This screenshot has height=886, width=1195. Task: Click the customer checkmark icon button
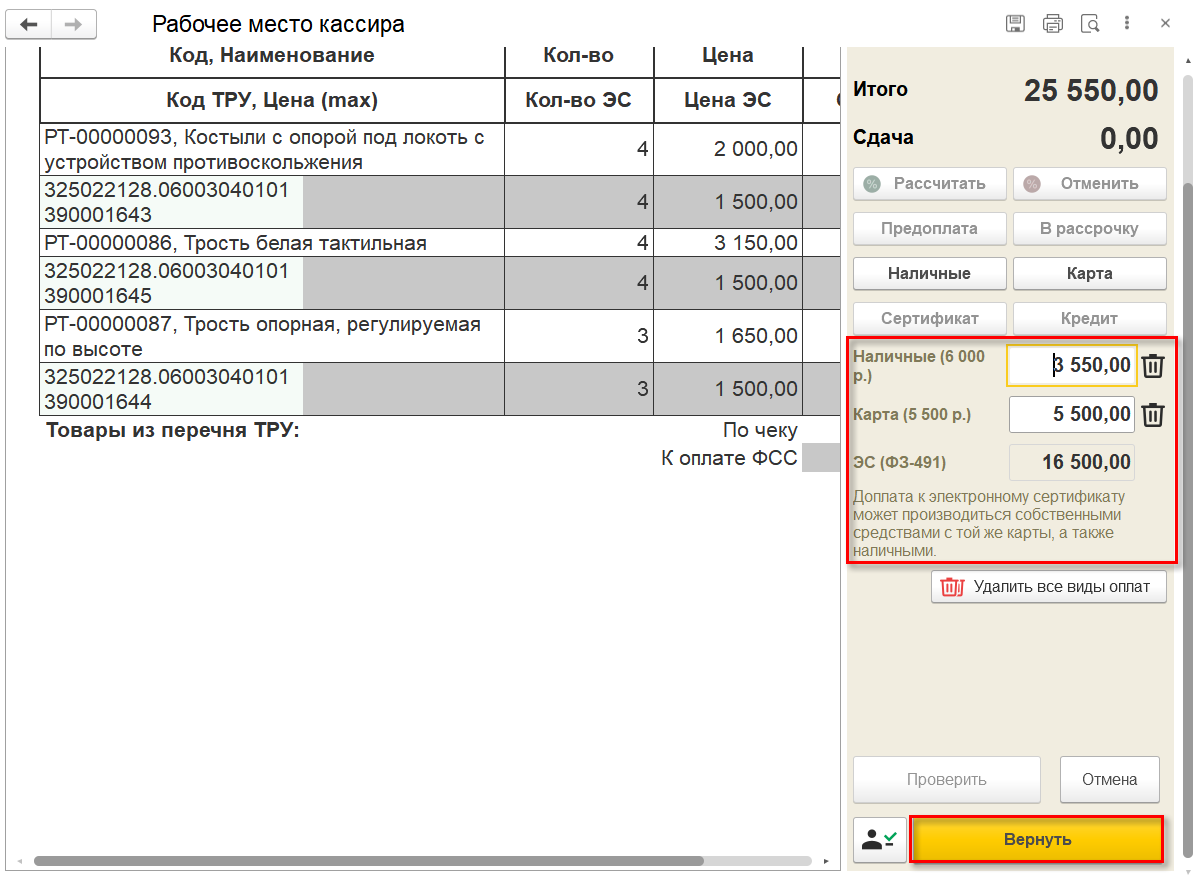879,840
